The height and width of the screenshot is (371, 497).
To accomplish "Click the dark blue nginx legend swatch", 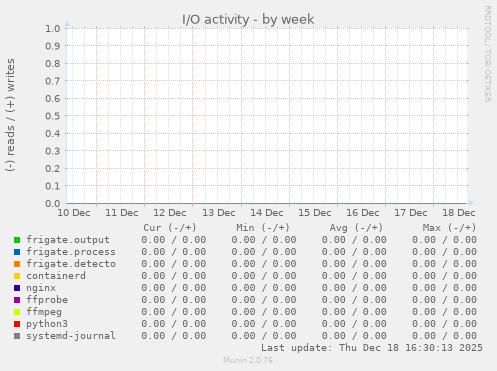I will click(x=17, y=288).
